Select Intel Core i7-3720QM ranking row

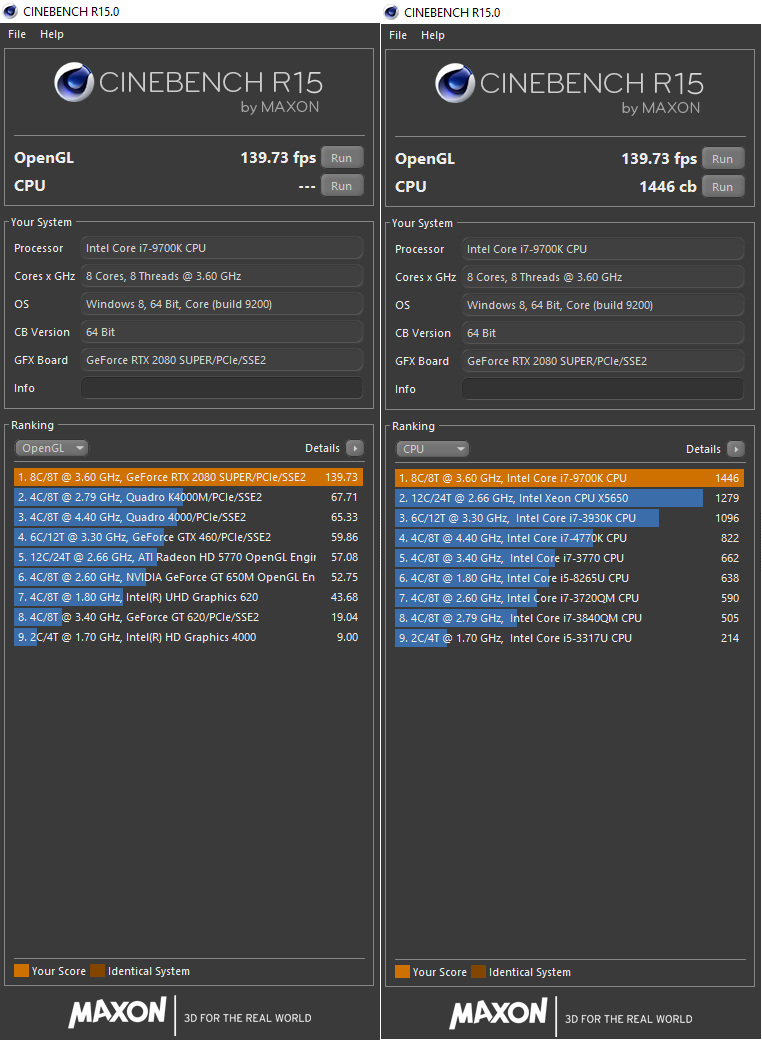(569, 598)
